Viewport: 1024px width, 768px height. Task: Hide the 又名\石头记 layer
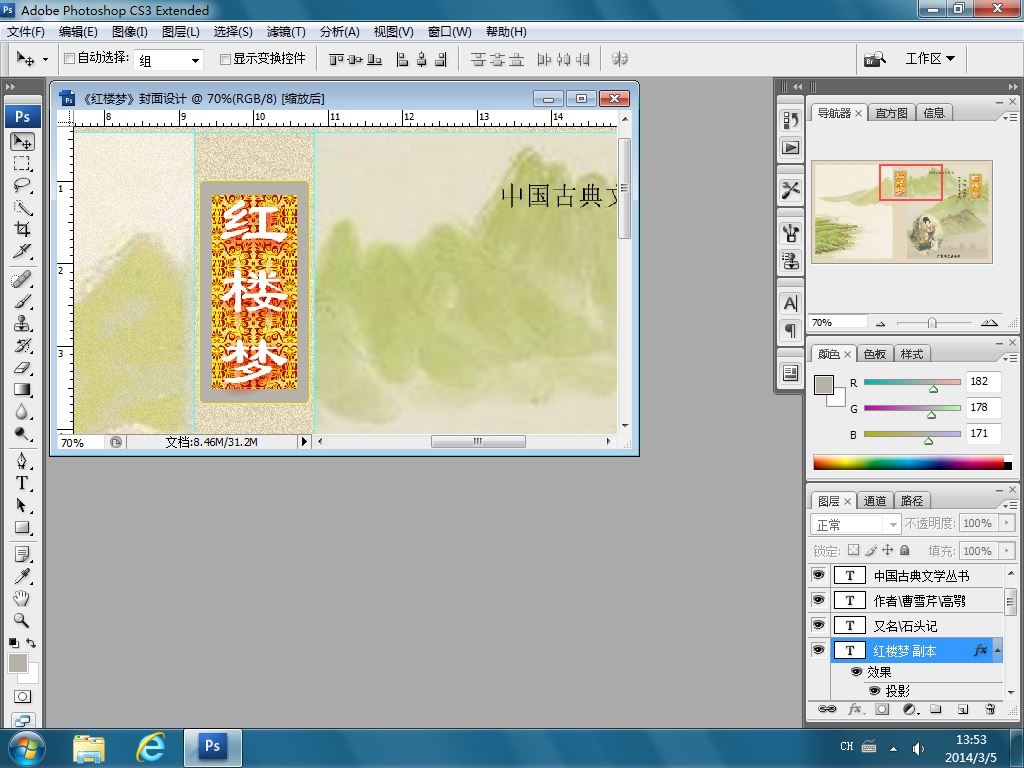coord(818,625)
